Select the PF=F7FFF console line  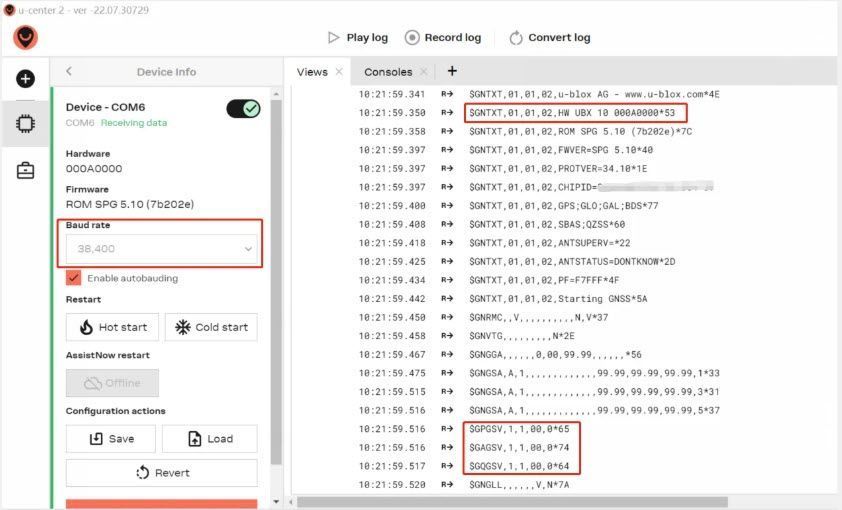(544, 280)
